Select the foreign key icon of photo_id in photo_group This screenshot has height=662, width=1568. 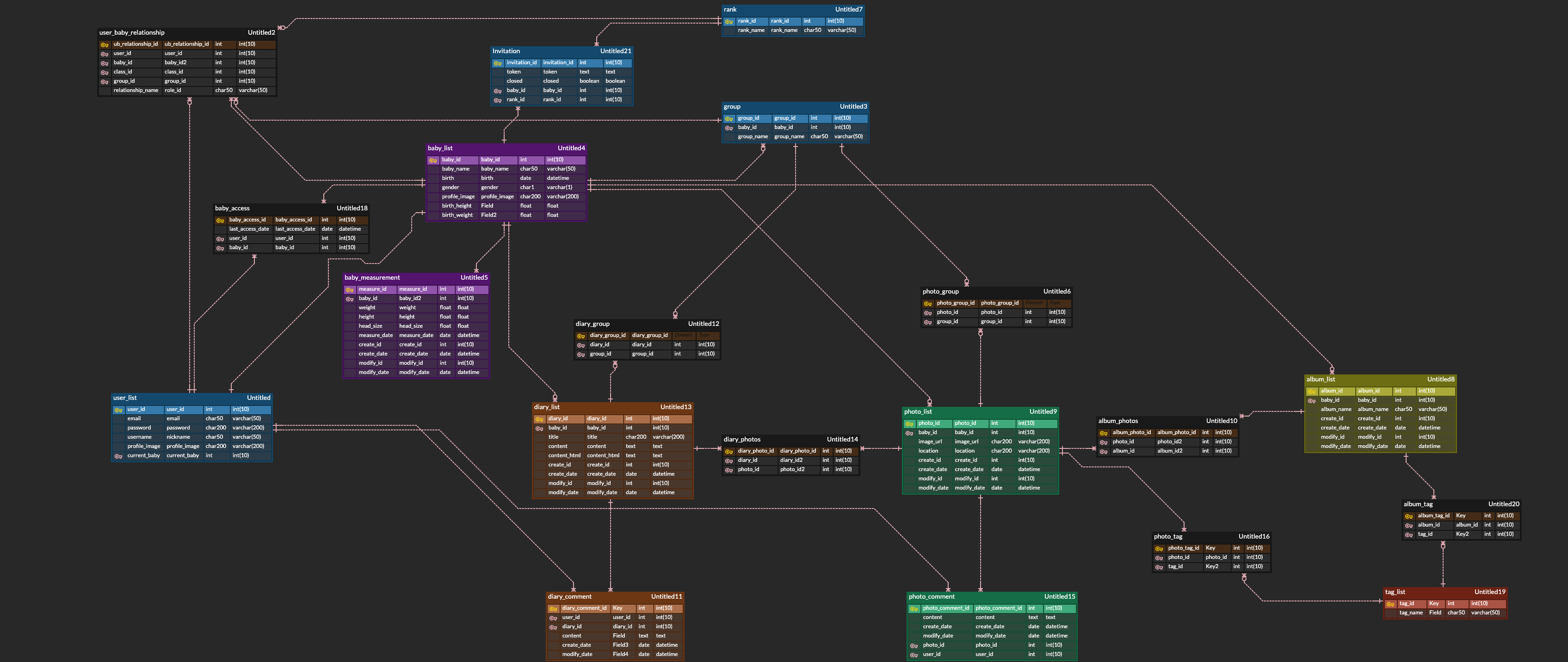point(928,313)
